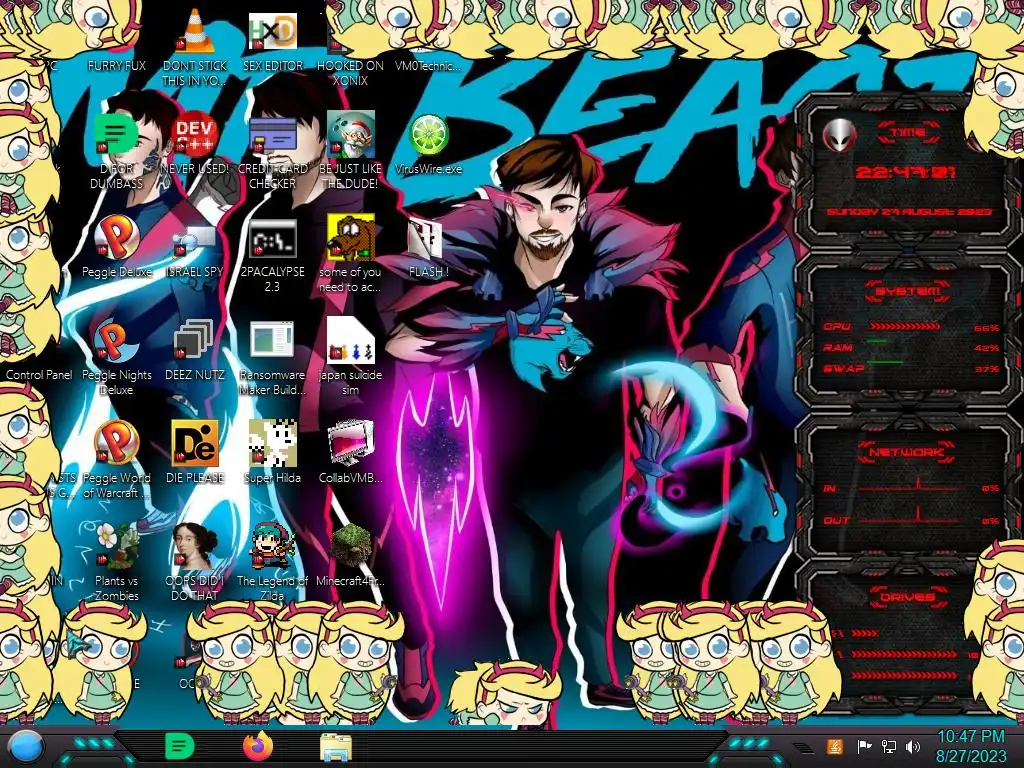Open the FURRY FUX desktop shortcut
The height and width of the screenshot is (768, 1024).
(x=116, y=65)
